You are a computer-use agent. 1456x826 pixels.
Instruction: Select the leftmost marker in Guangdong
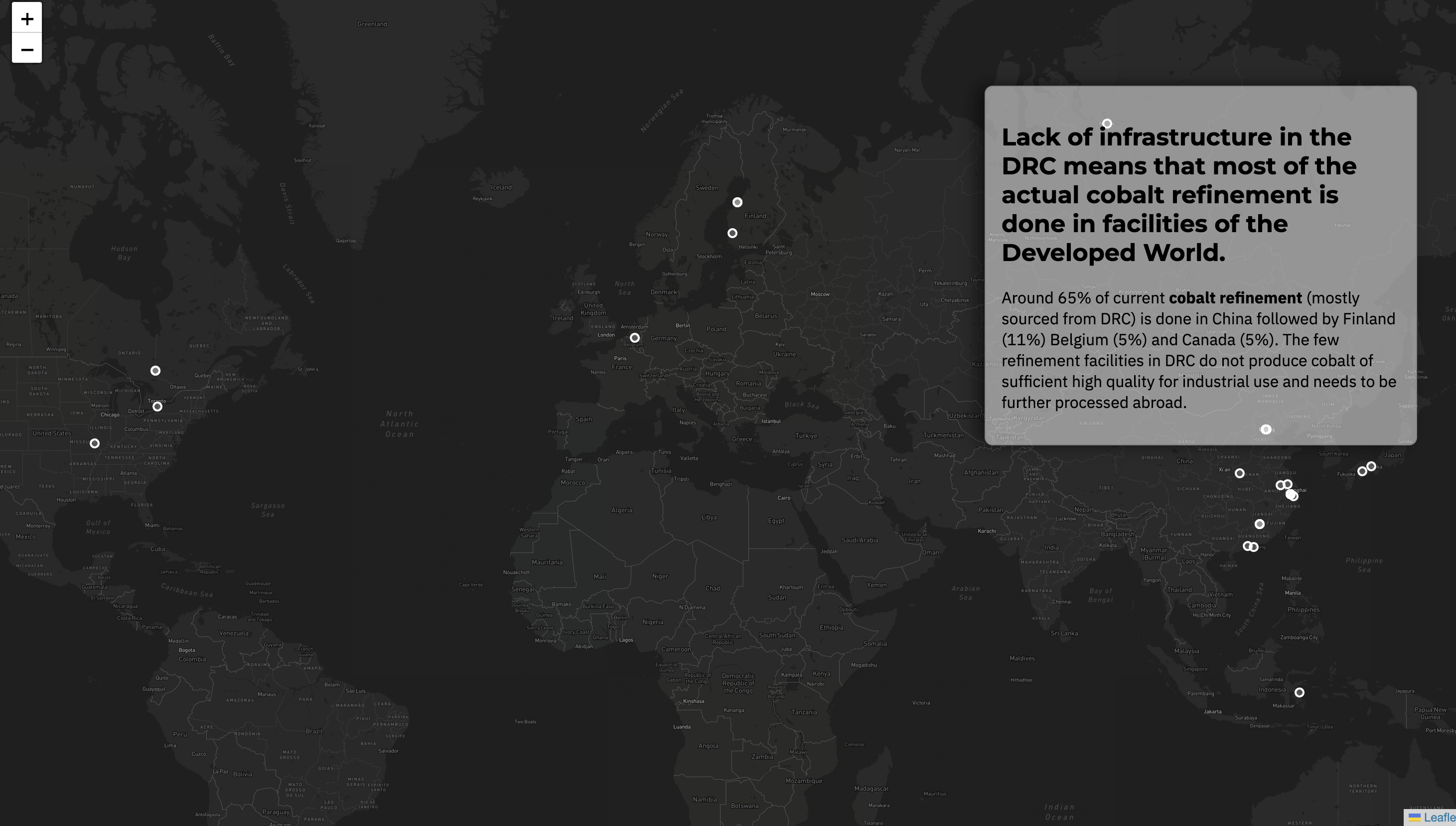click(x=1247, y=547)
